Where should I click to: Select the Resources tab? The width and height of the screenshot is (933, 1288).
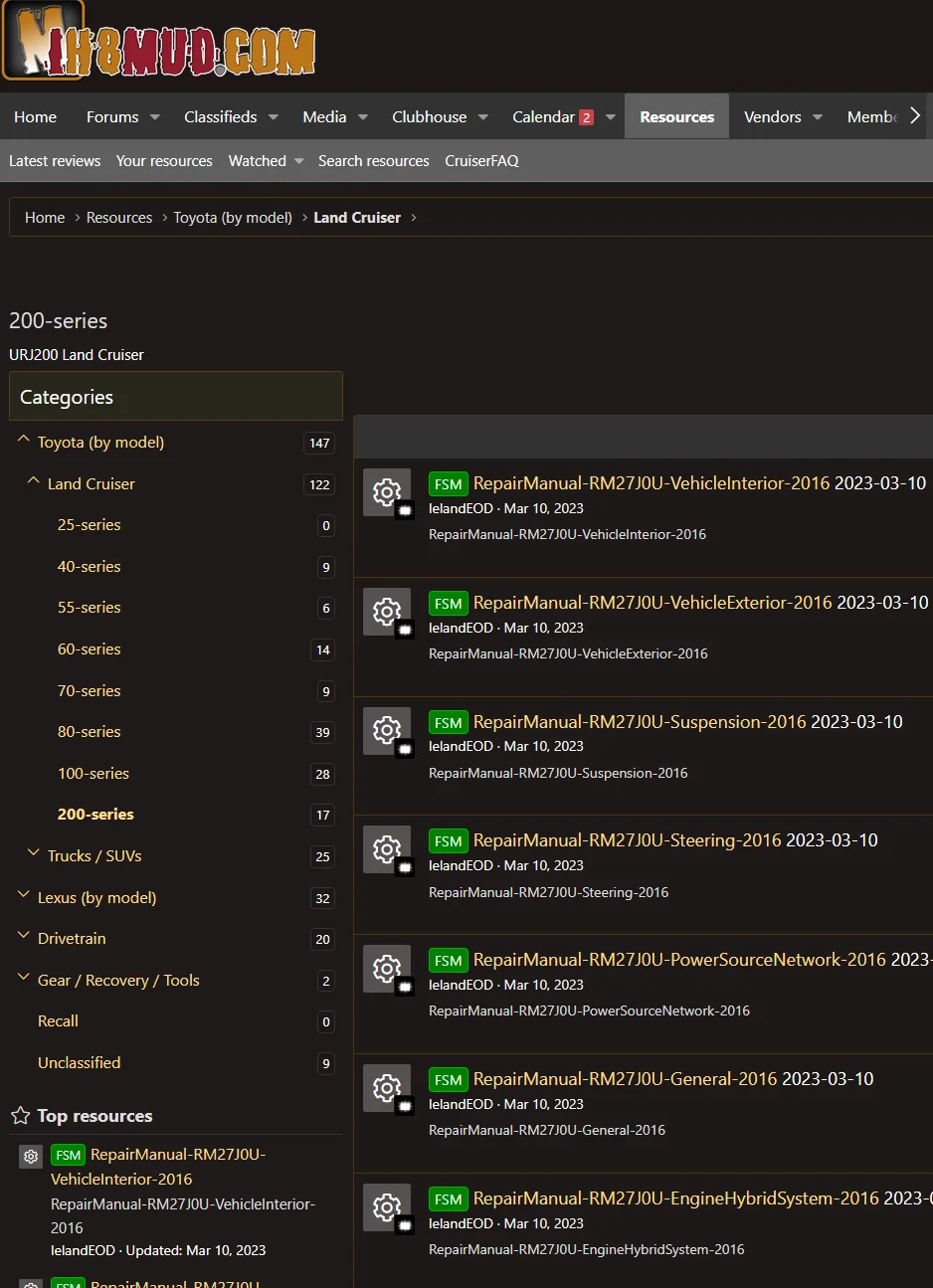point(676,117)
